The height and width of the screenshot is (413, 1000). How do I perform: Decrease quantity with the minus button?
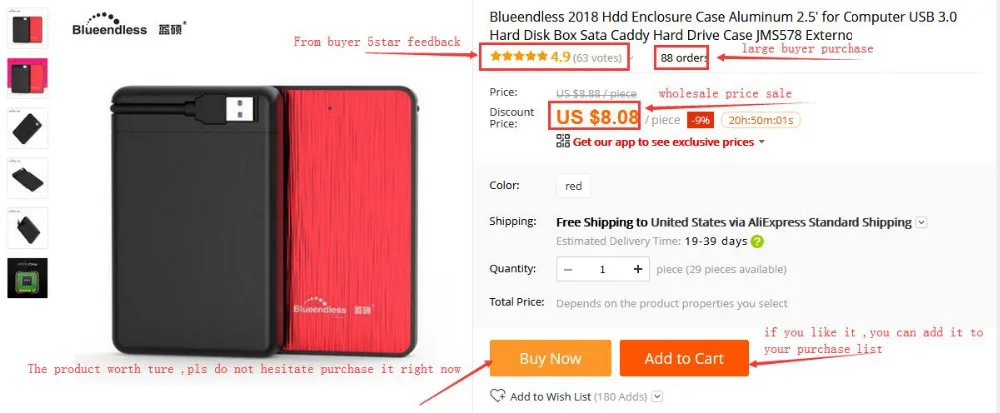568,270
